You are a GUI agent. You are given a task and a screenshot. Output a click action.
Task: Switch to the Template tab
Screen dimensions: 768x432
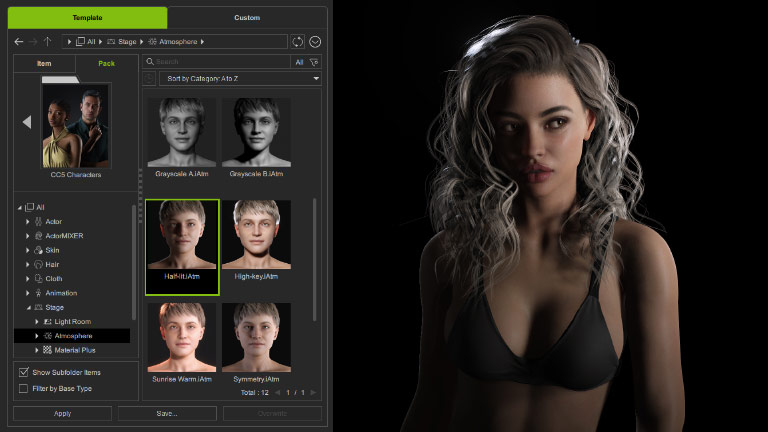[x=87, y=18]
